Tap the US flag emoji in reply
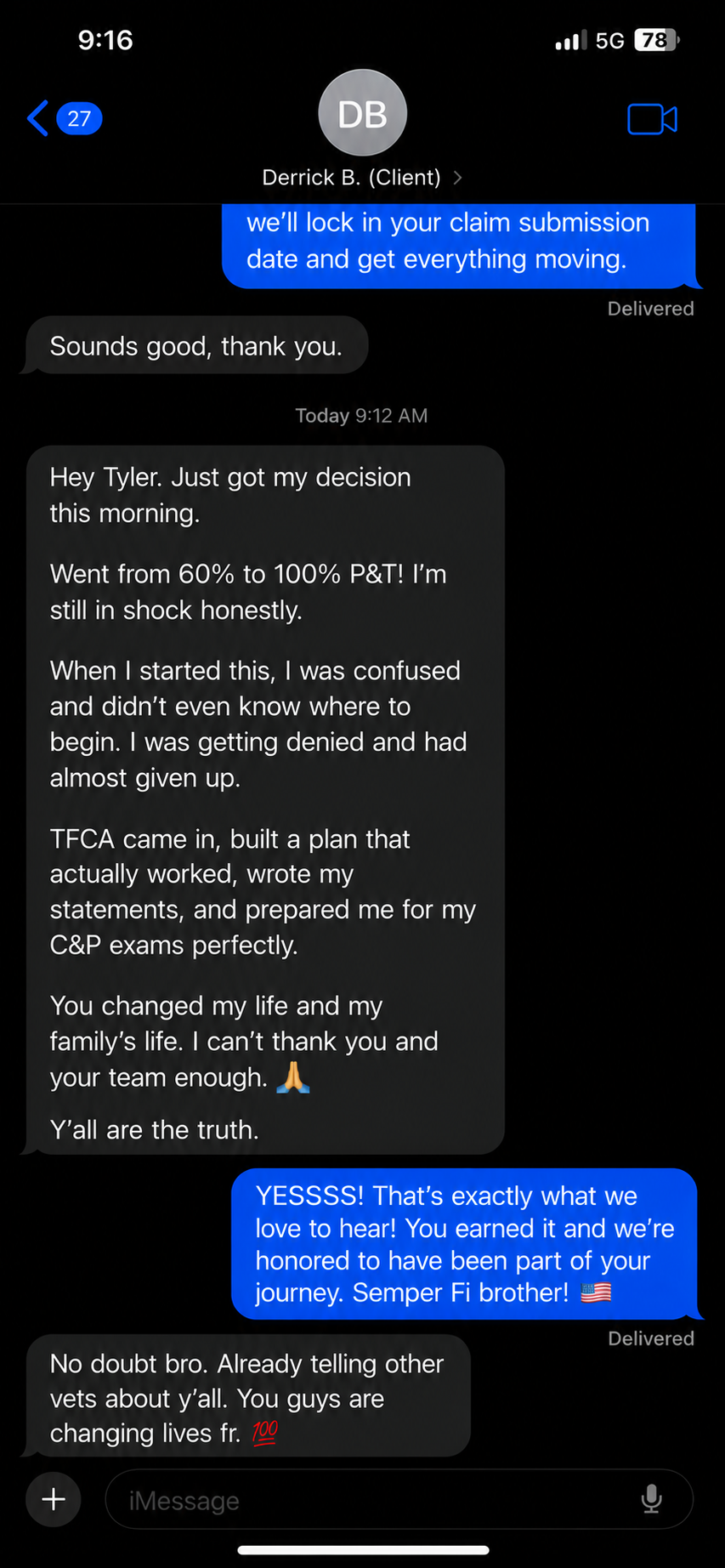Screen dimensions: 725x1568 pyautogui.click(x=596, y=1292)
